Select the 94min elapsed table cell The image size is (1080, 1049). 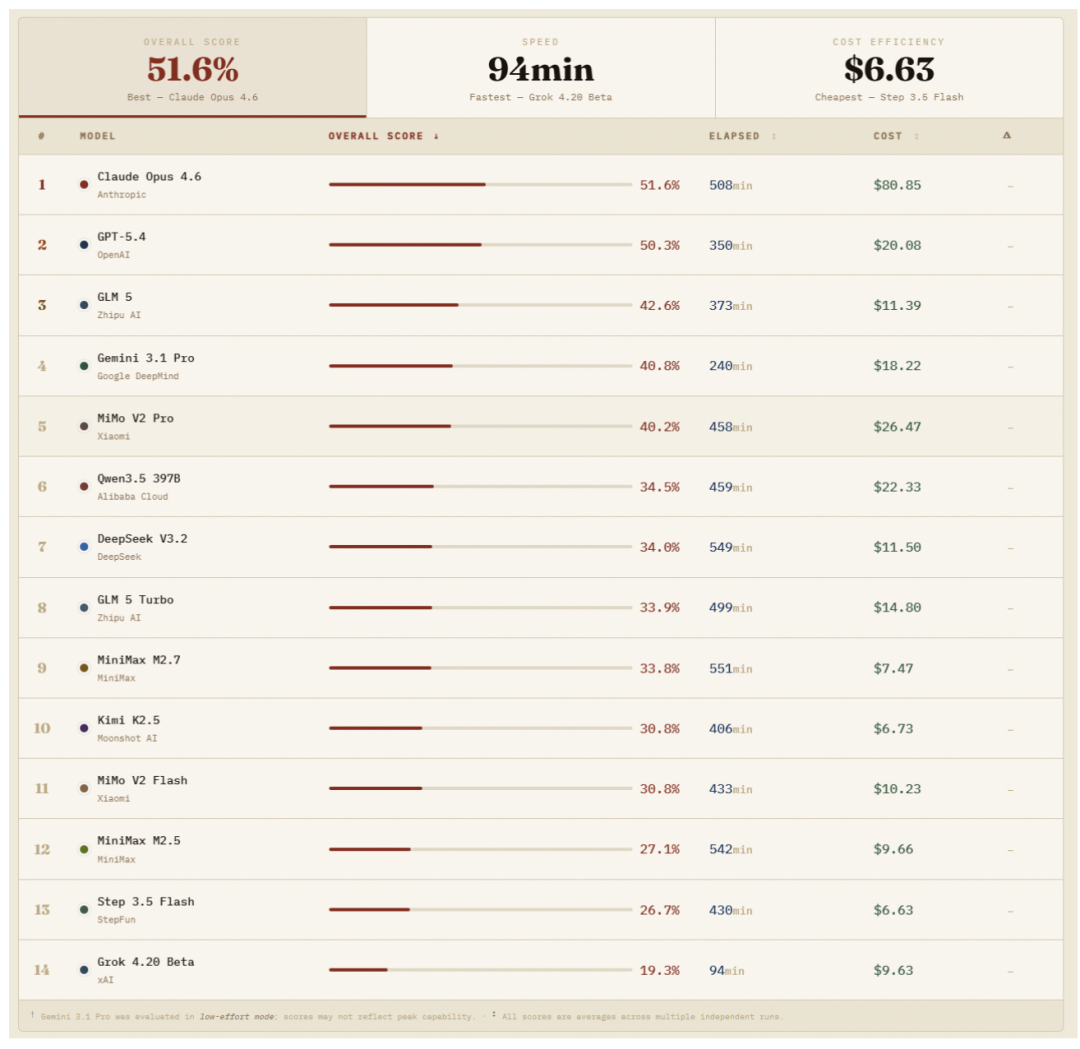(727, 970)
